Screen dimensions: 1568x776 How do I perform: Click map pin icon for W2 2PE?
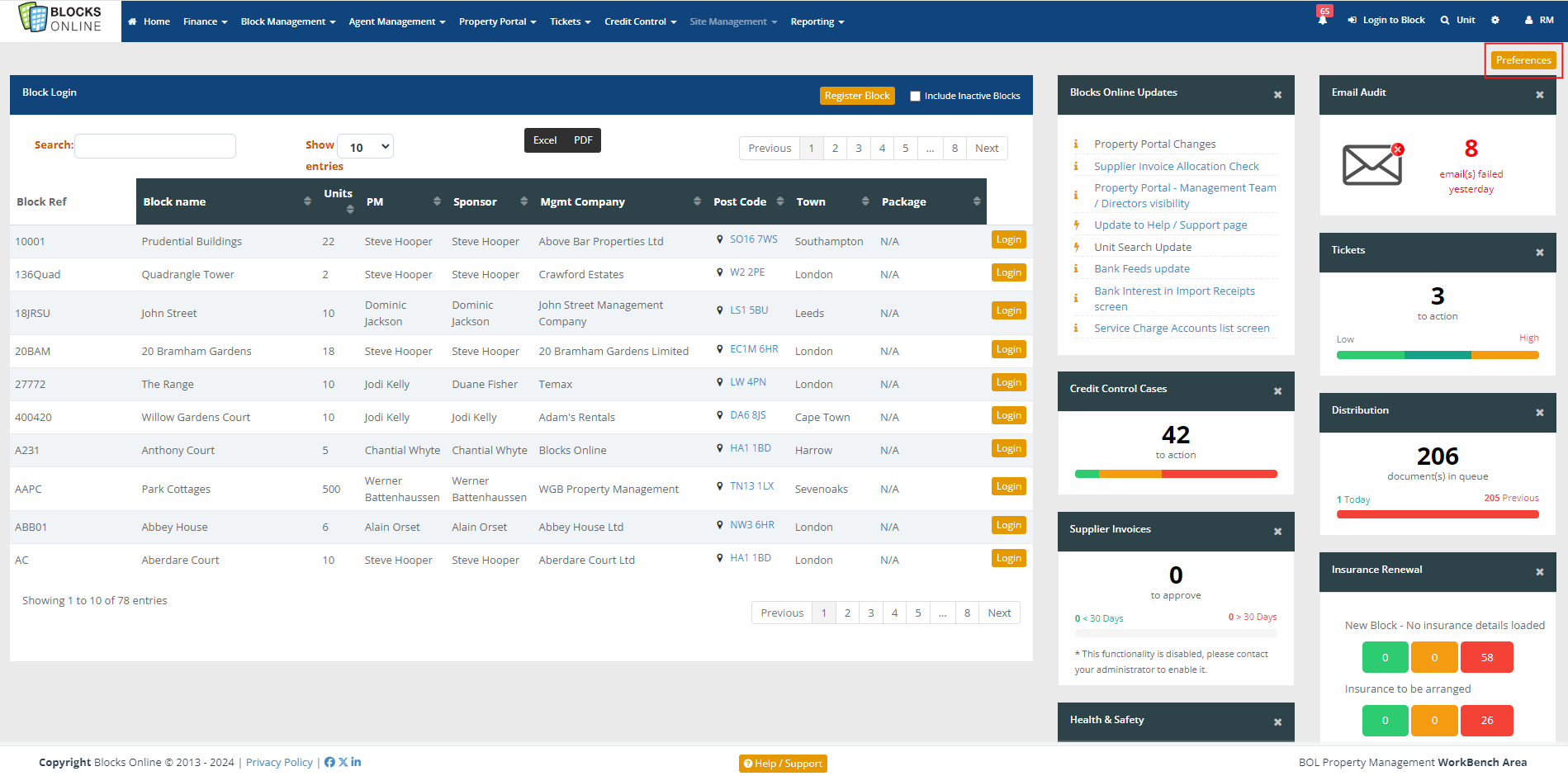pyautogui.click(x=719, y=272)
